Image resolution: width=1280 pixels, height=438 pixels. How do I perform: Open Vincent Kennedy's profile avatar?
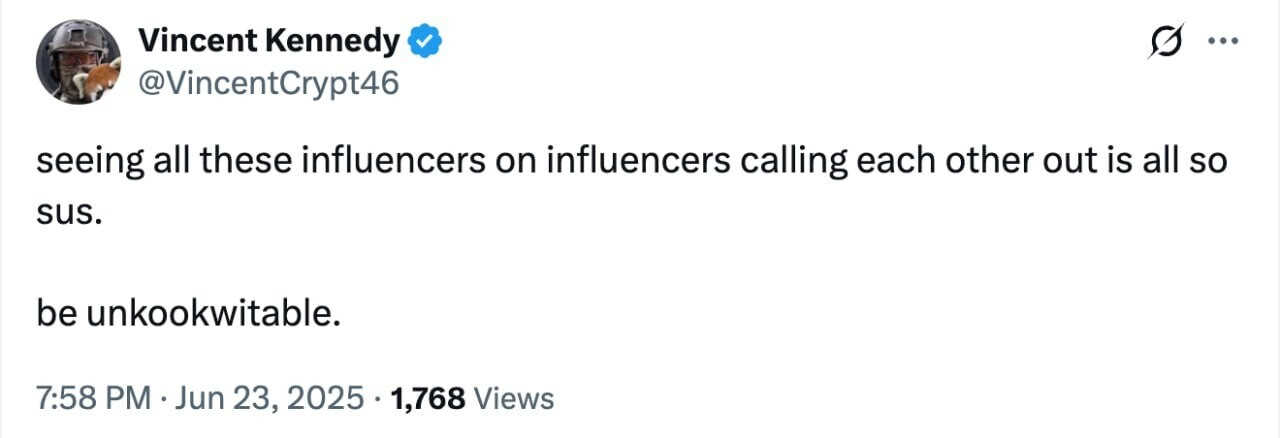(x=78, y=61)
